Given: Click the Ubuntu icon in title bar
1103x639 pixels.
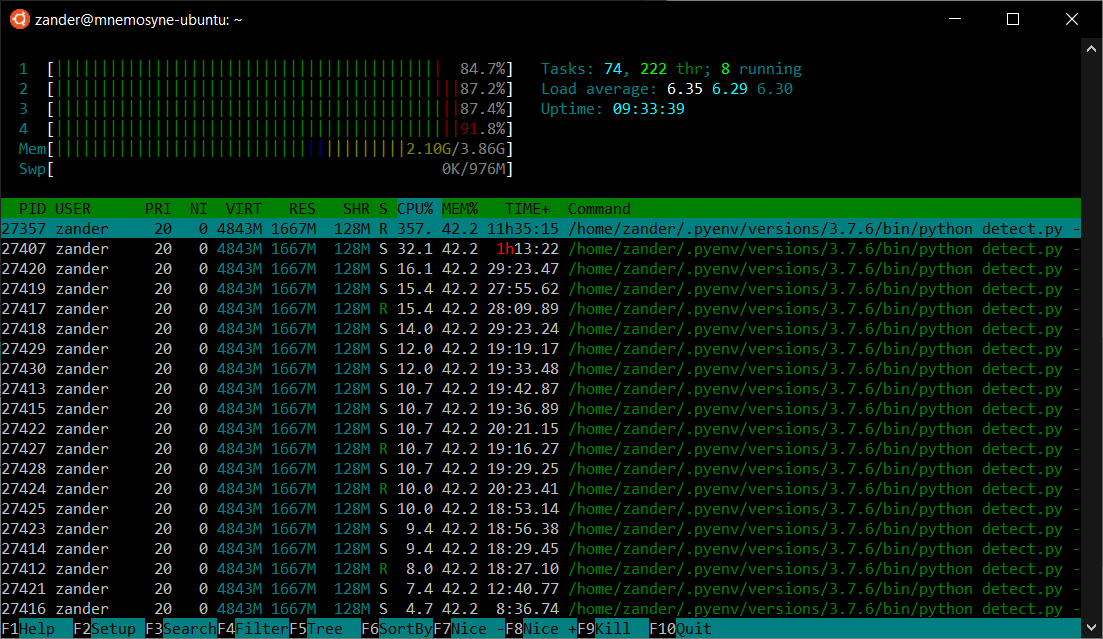Looking at the screenshot, I should pyautogui.click(x=18, y=19).
